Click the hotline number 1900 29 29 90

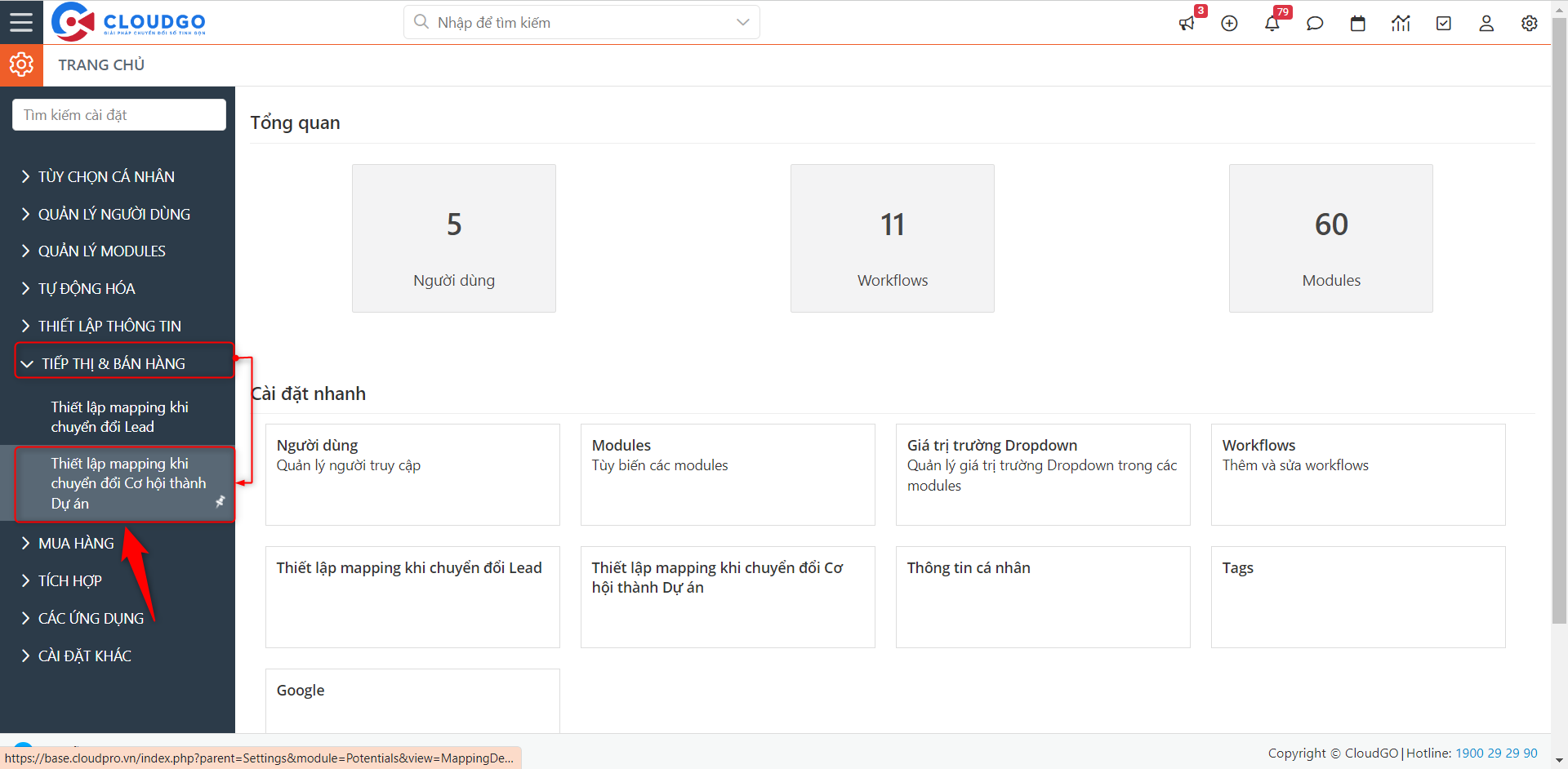click(x=1496, y=753)
